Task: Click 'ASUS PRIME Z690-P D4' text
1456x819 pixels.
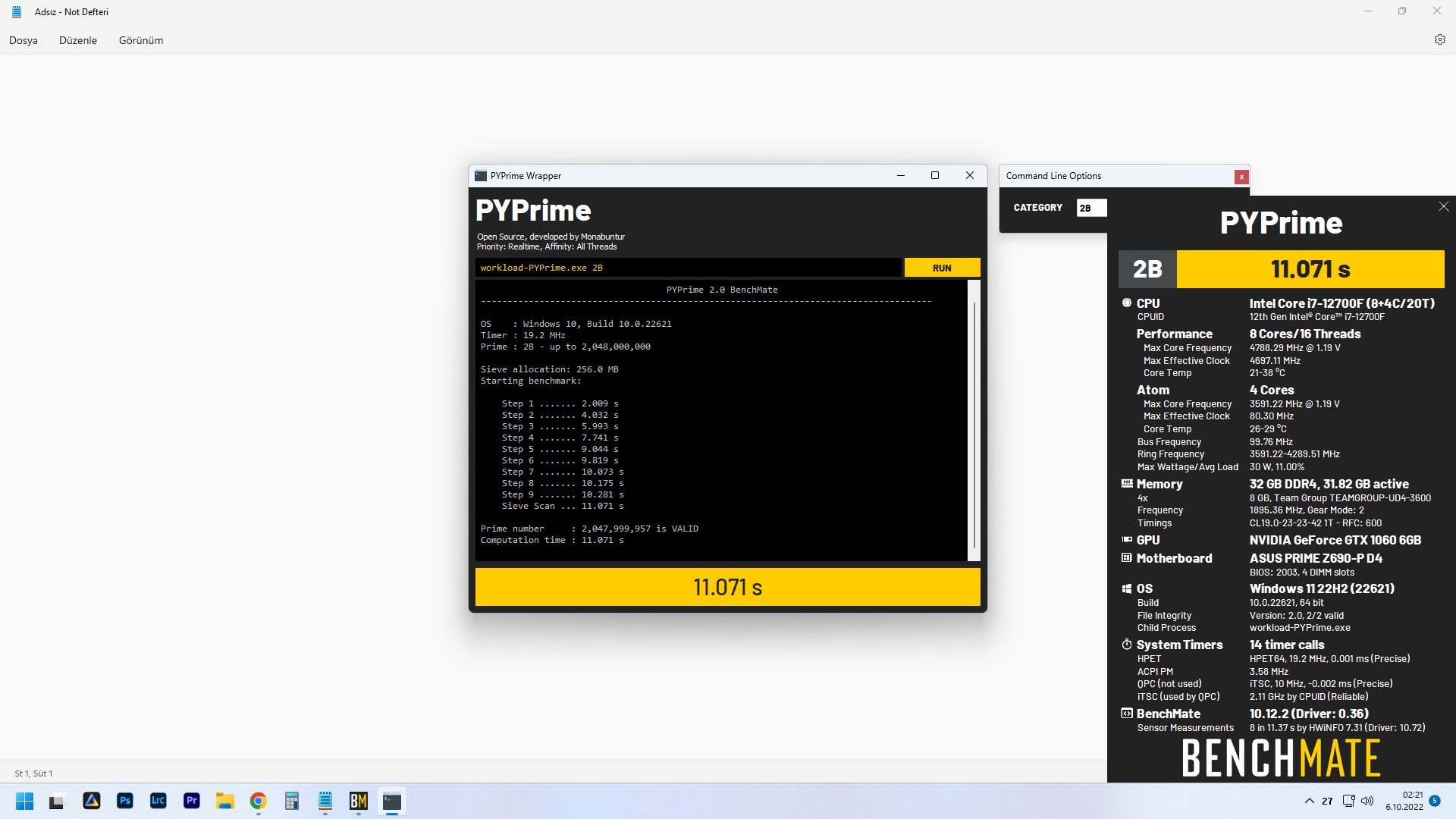Action: tap(1316, 558)
